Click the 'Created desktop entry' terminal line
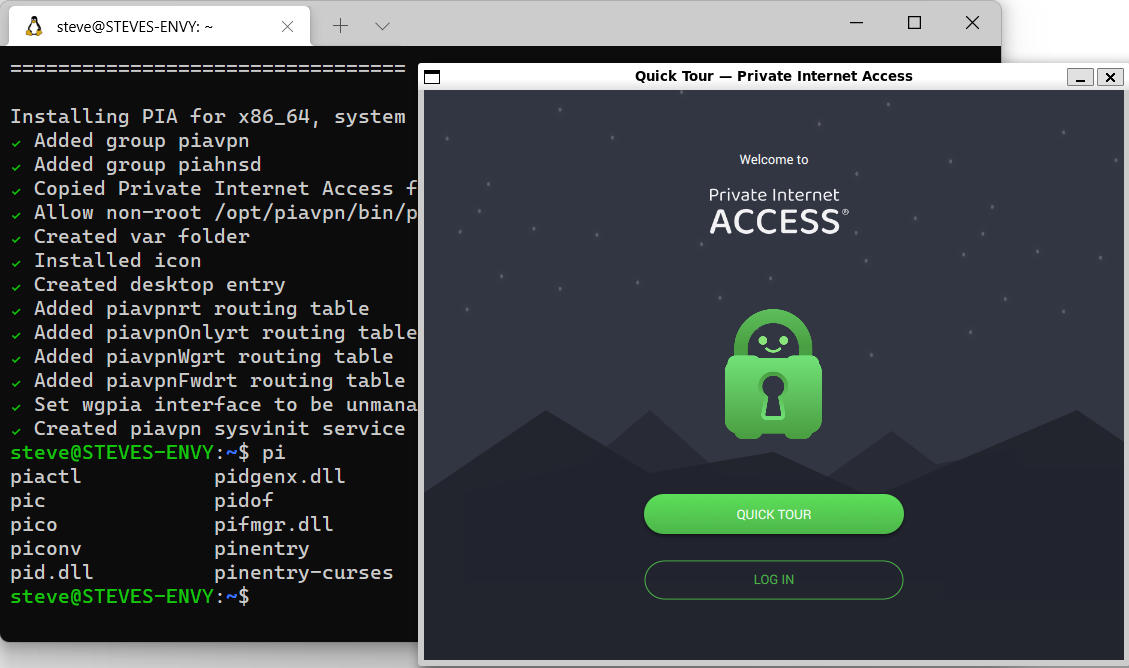1129x668 pixels. [148, 284]
